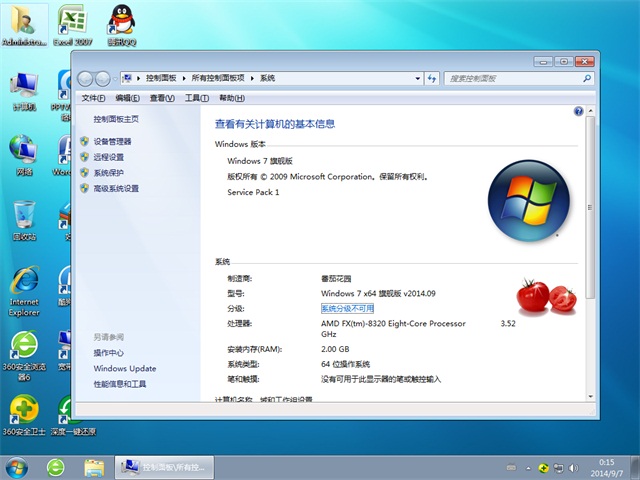Open the 文件(F) menu

pyautogui.click(x=93, y=98)
